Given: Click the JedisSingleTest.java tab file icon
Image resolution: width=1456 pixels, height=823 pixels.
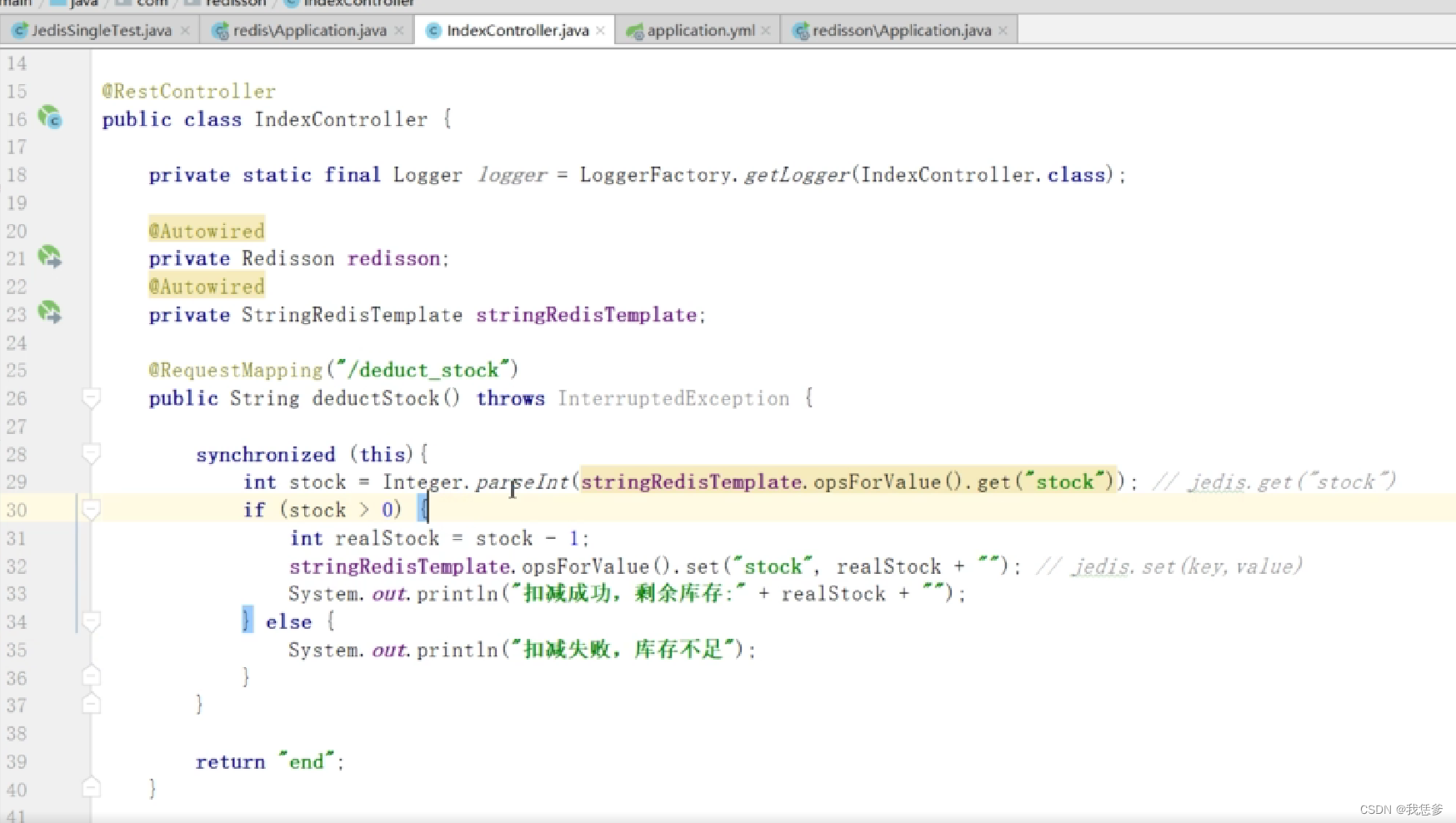Looking at the screenshot, I should pos(20,31).
